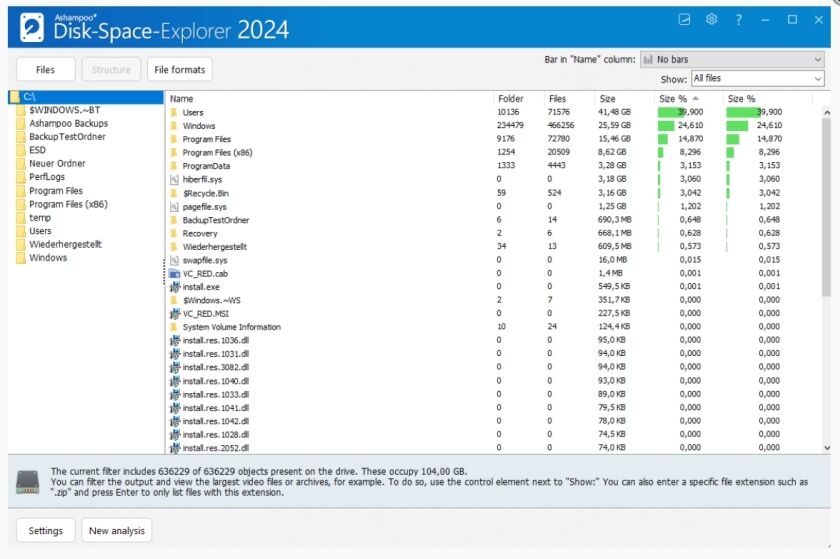Click folder icon beside Windows in list
840x559 pixels.
tap(174, 125)
